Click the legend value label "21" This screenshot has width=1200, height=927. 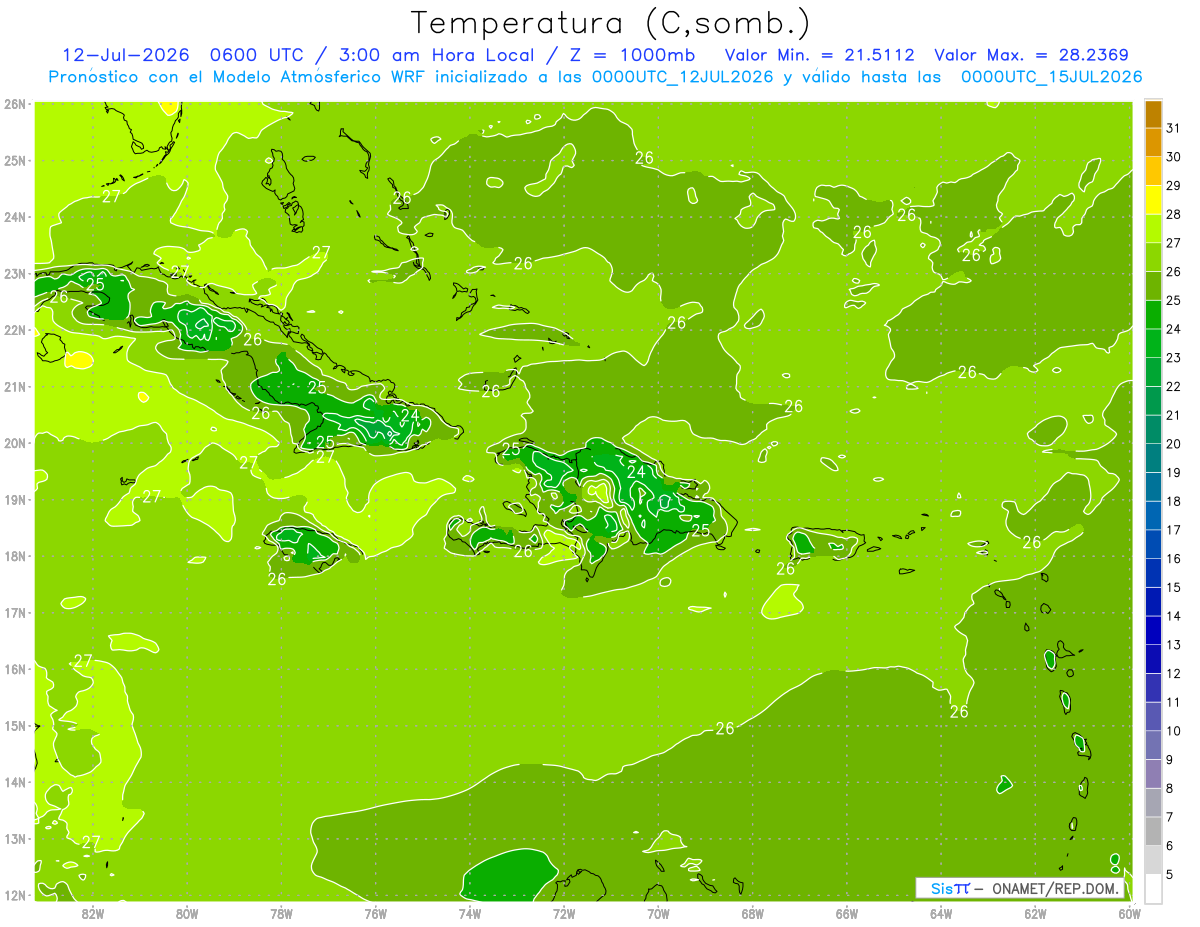1174,415
